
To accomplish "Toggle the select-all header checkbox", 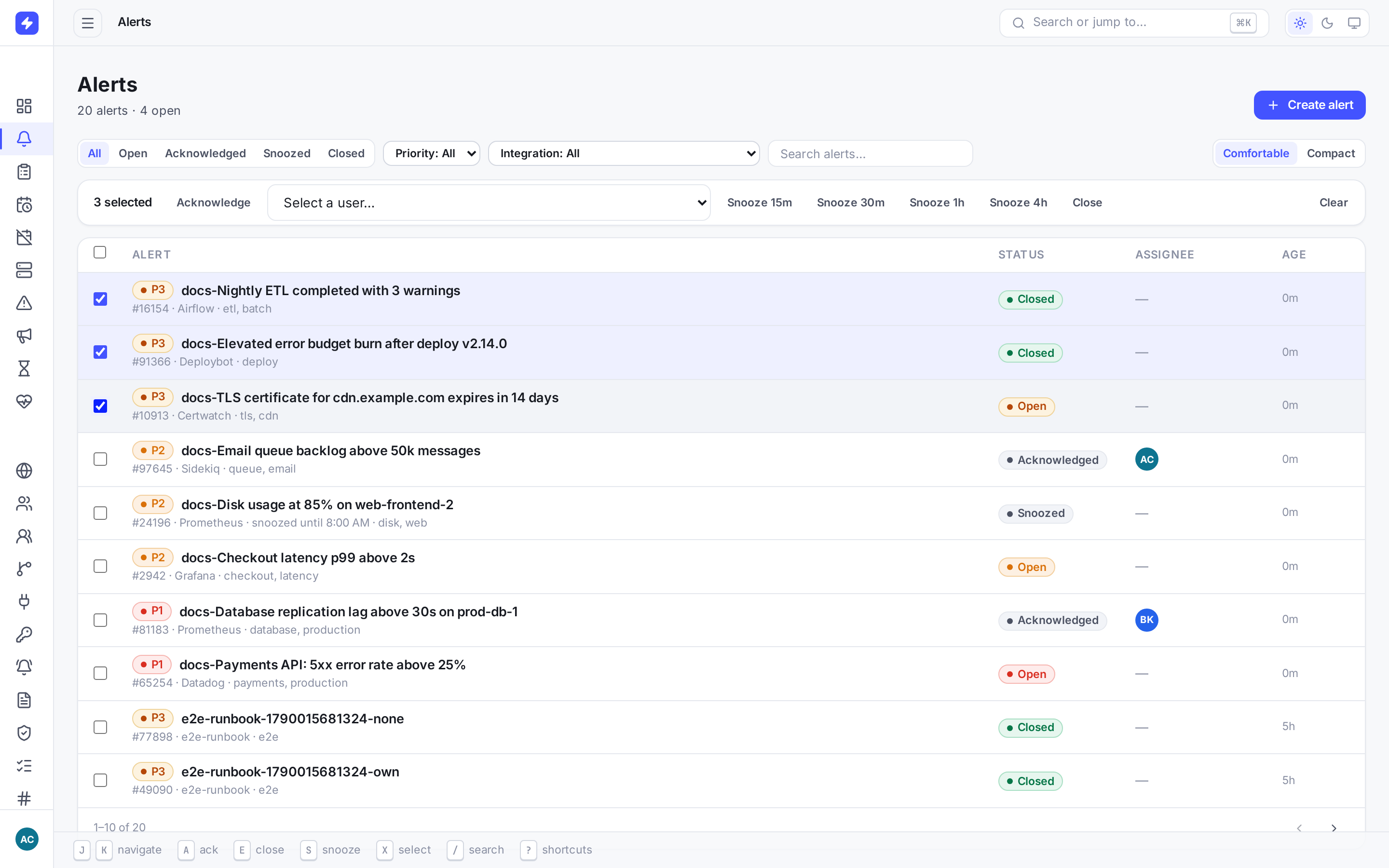I will pos(100,253).
